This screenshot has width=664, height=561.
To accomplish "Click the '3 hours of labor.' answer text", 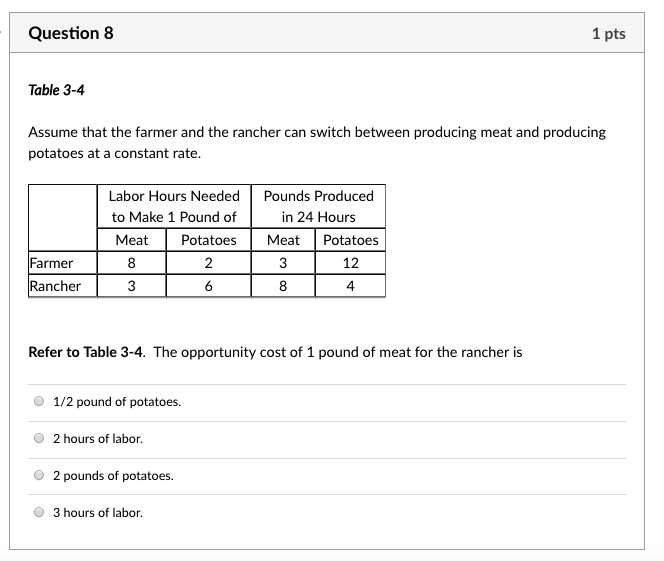I will click(x=98, y=512).
